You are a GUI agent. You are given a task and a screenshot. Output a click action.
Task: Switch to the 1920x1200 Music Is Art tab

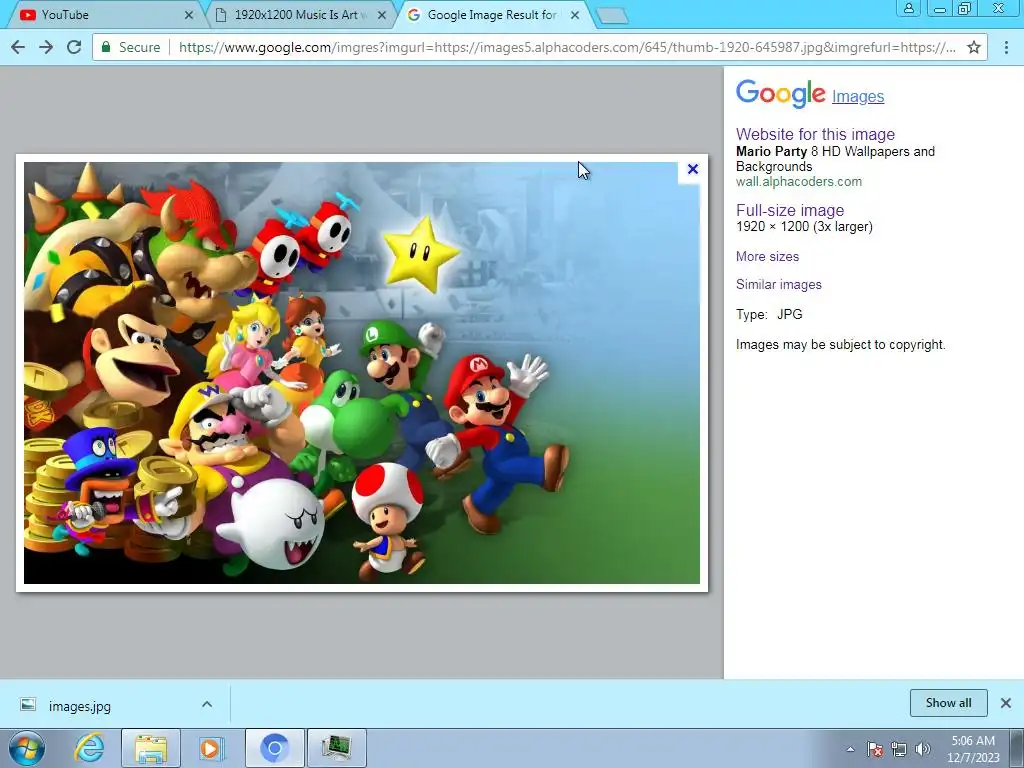[x=299, y=14]
